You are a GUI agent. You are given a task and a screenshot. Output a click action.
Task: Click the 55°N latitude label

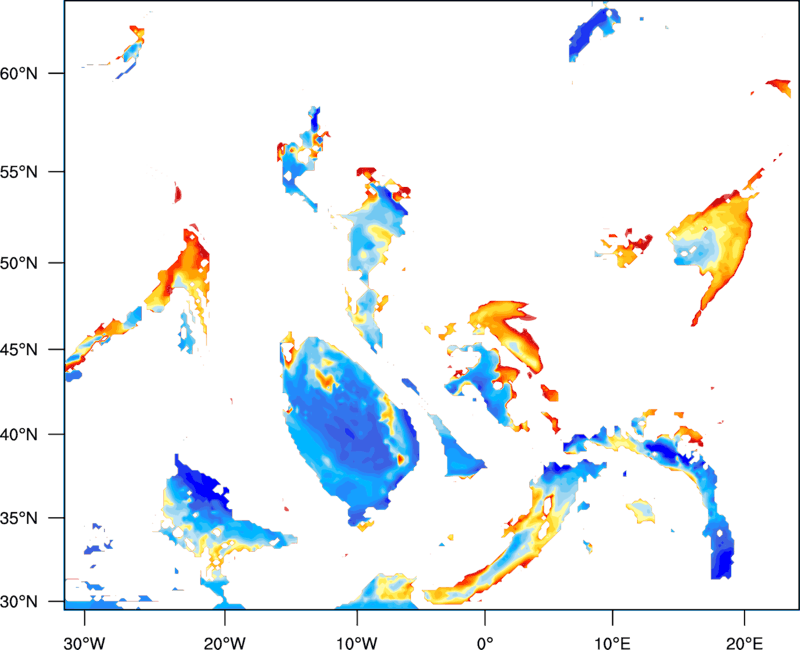[x=19, y=172]
